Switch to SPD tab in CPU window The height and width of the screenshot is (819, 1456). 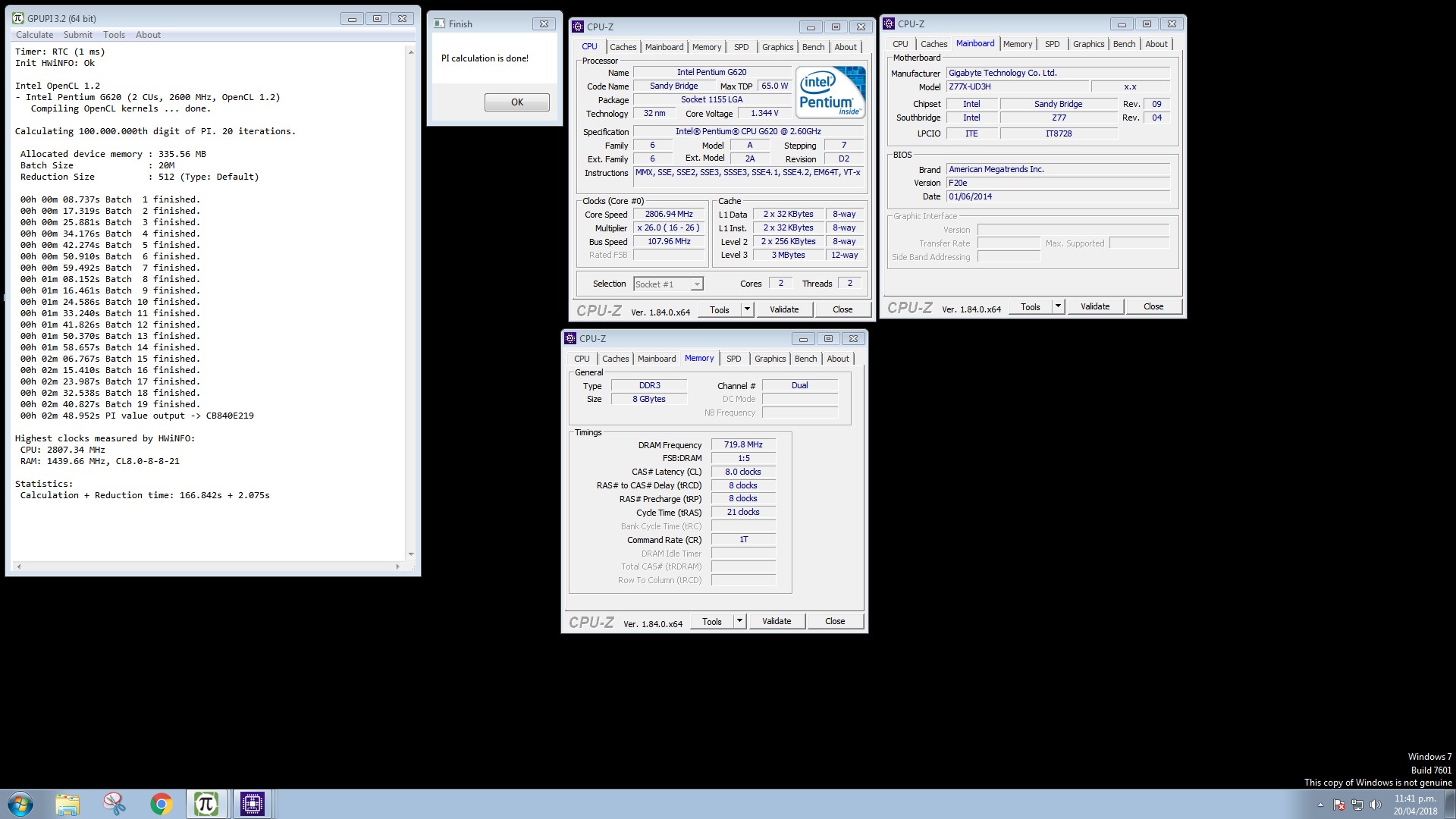coord(742,47)
